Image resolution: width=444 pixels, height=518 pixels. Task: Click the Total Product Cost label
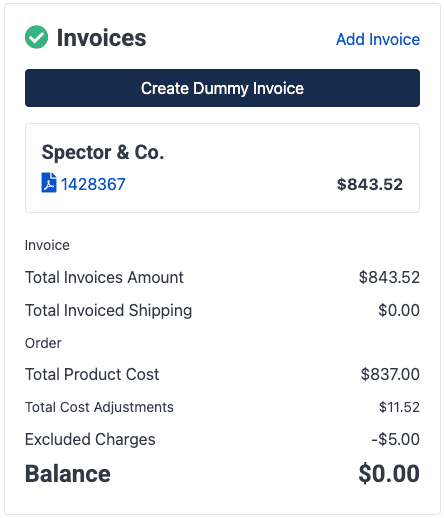coord(92,374)
